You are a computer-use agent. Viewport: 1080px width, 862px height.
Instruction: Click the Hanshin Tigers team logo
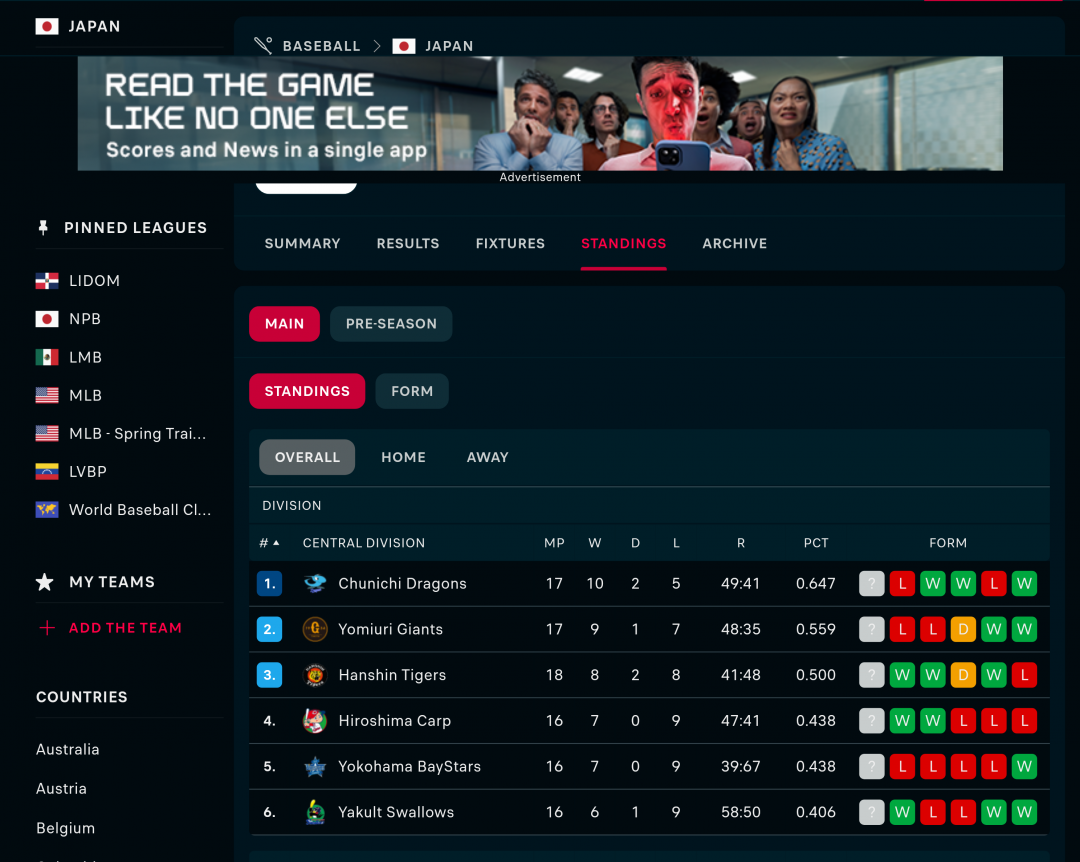point(315,676)
